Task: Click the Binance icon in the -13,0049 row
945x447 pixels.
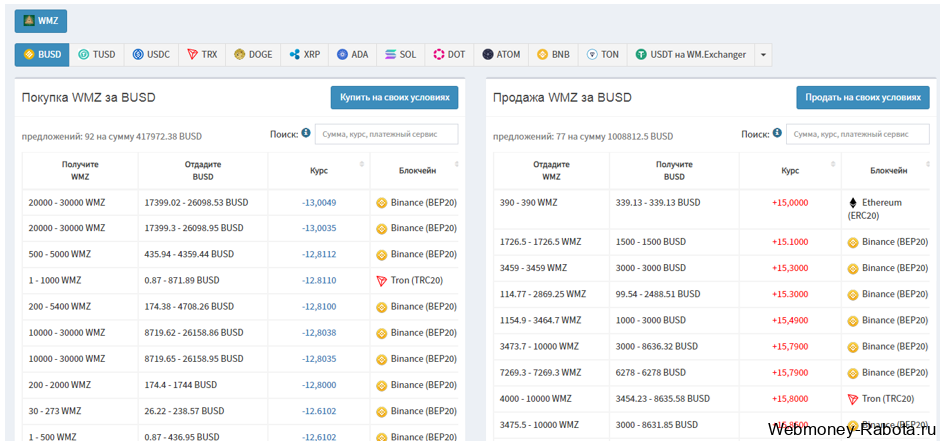Action: [x=381, y=203]
